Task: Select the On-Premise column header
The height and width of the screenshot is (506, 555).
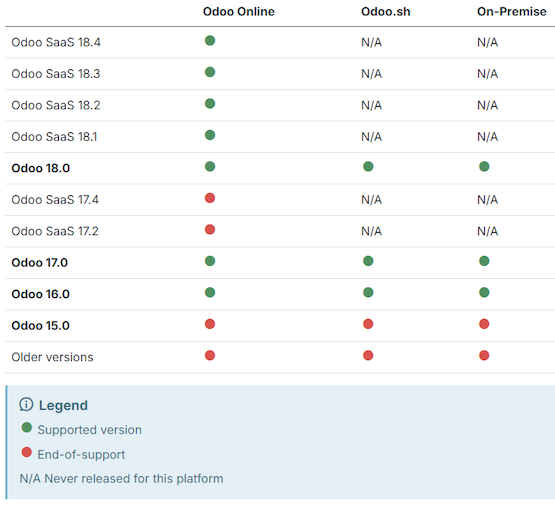Action: (x=511, y=12)
